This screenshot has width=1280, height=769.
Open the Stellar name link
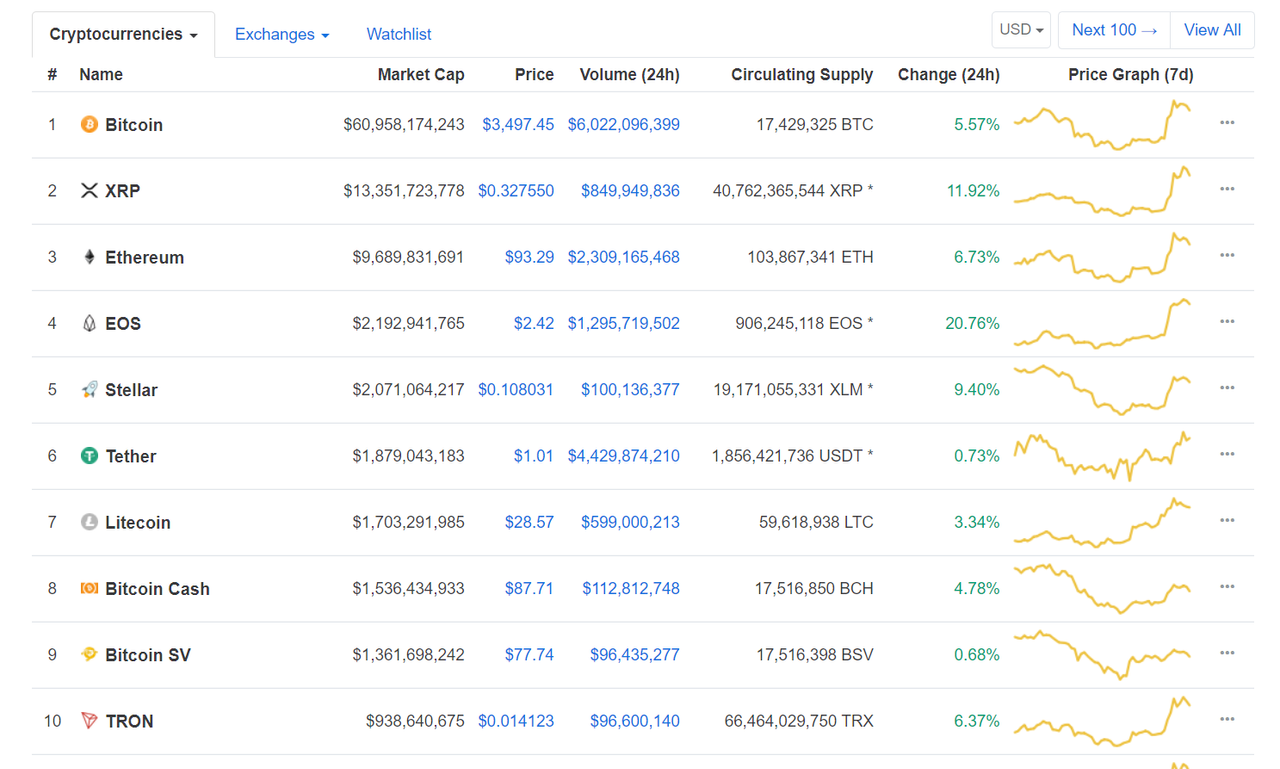tap(132, 390)
